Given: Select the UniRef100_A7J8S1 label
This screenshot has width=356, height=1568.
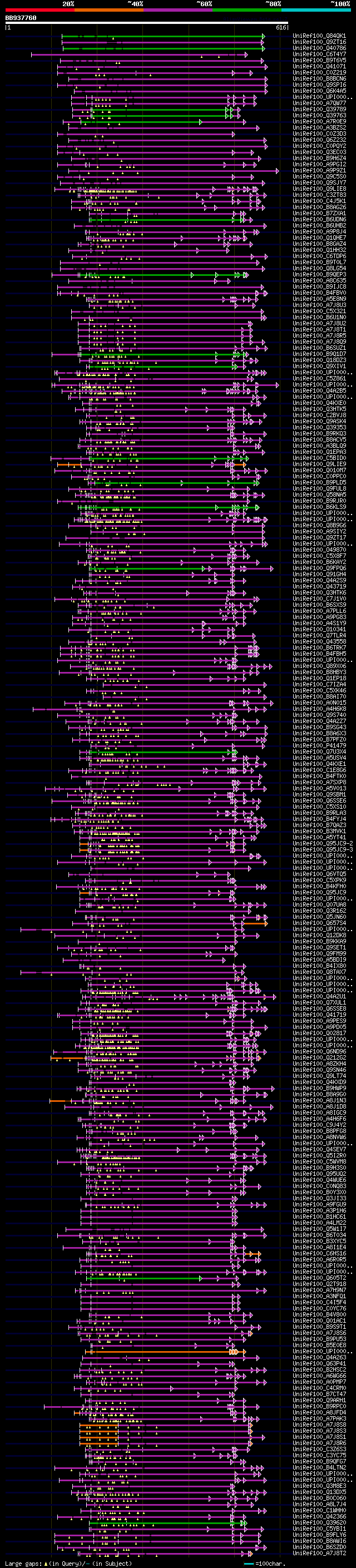Looking at the screenshot, I should click(x=319, y=1437).
